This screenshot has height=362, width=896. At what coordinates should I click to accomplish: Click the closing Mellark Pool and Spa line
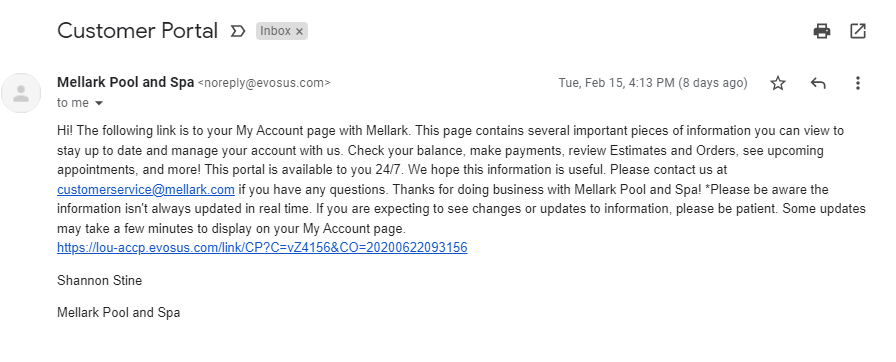(118, 313)
